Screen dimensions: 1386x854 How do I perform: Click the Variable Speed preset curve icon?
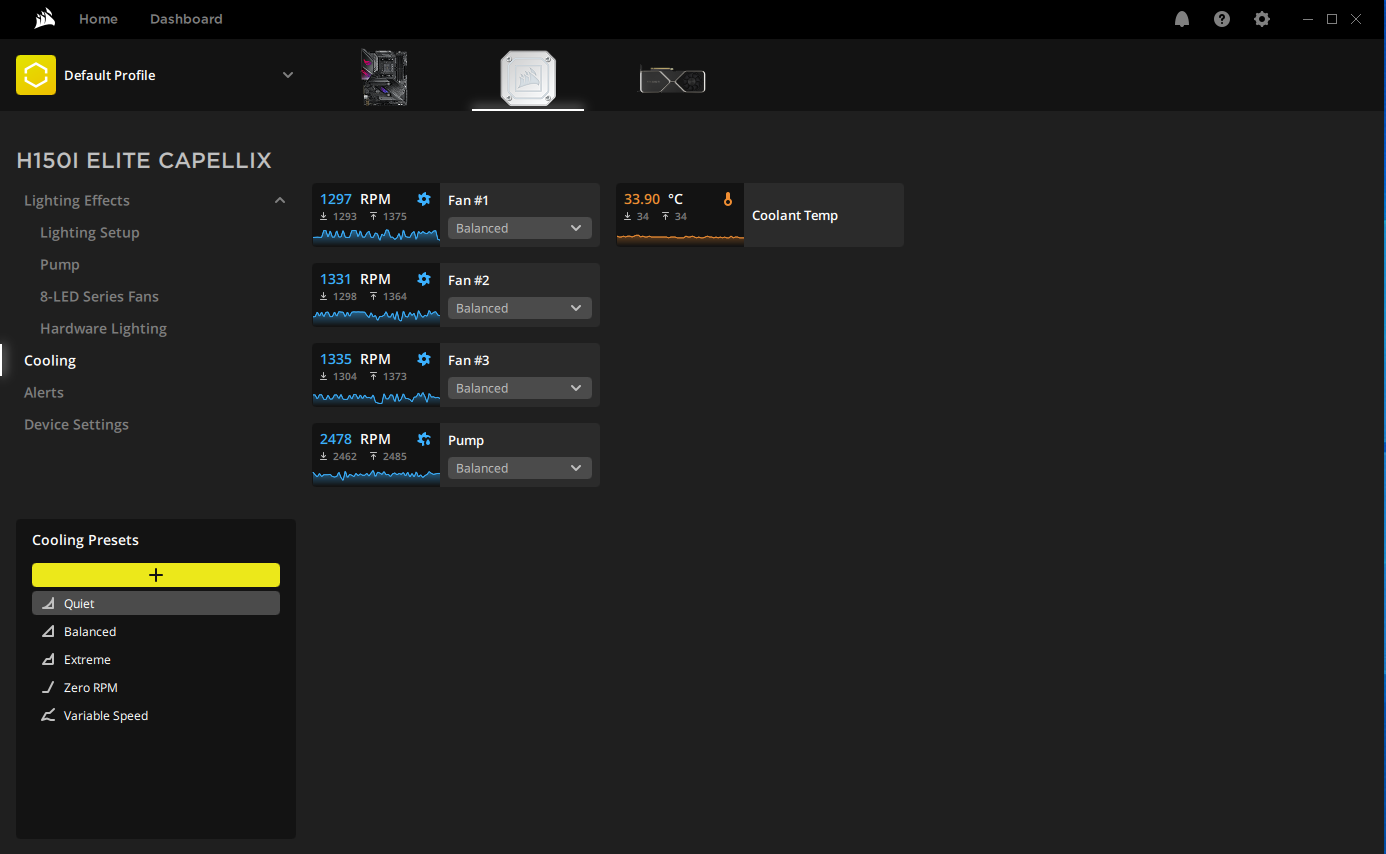tap(48, 716)
